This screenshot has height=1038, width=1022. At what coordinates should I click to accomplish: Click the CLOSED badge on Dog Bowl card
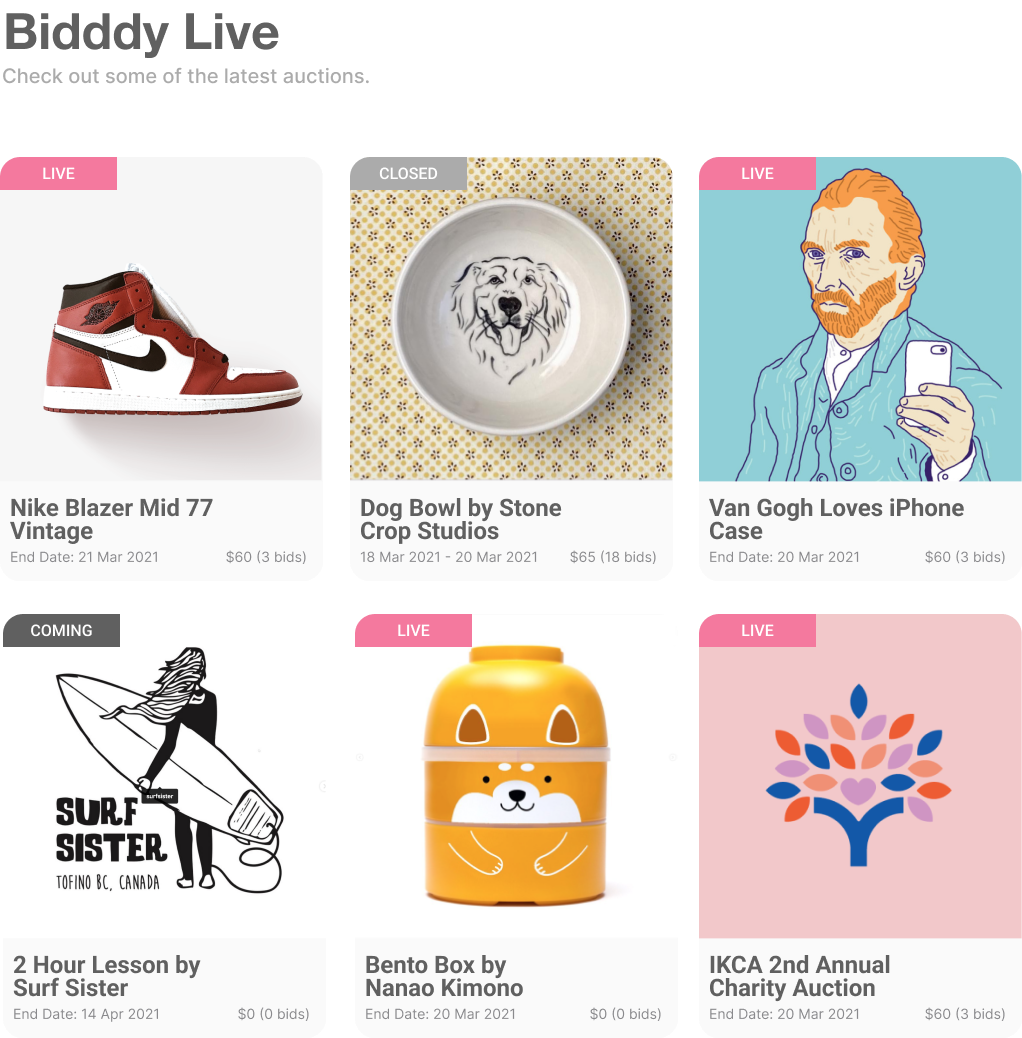[x=408, y=173]
